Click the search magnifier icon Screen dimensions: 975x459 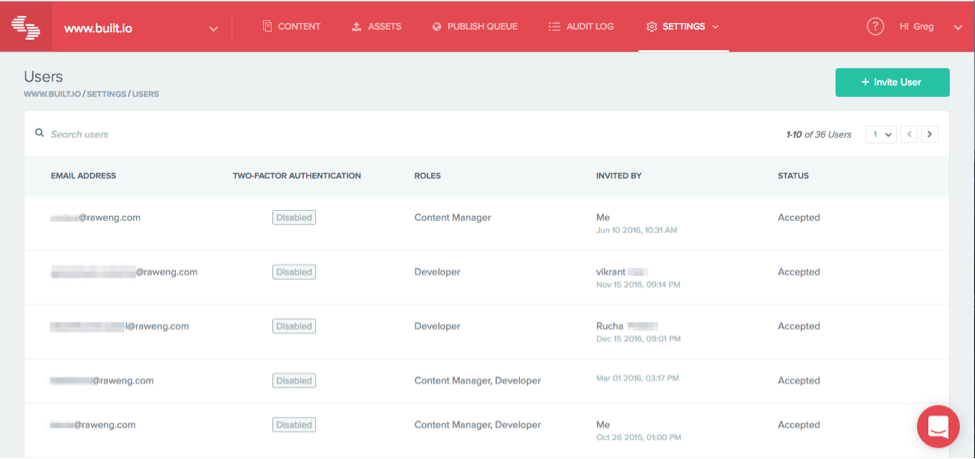tap(39, 133)
